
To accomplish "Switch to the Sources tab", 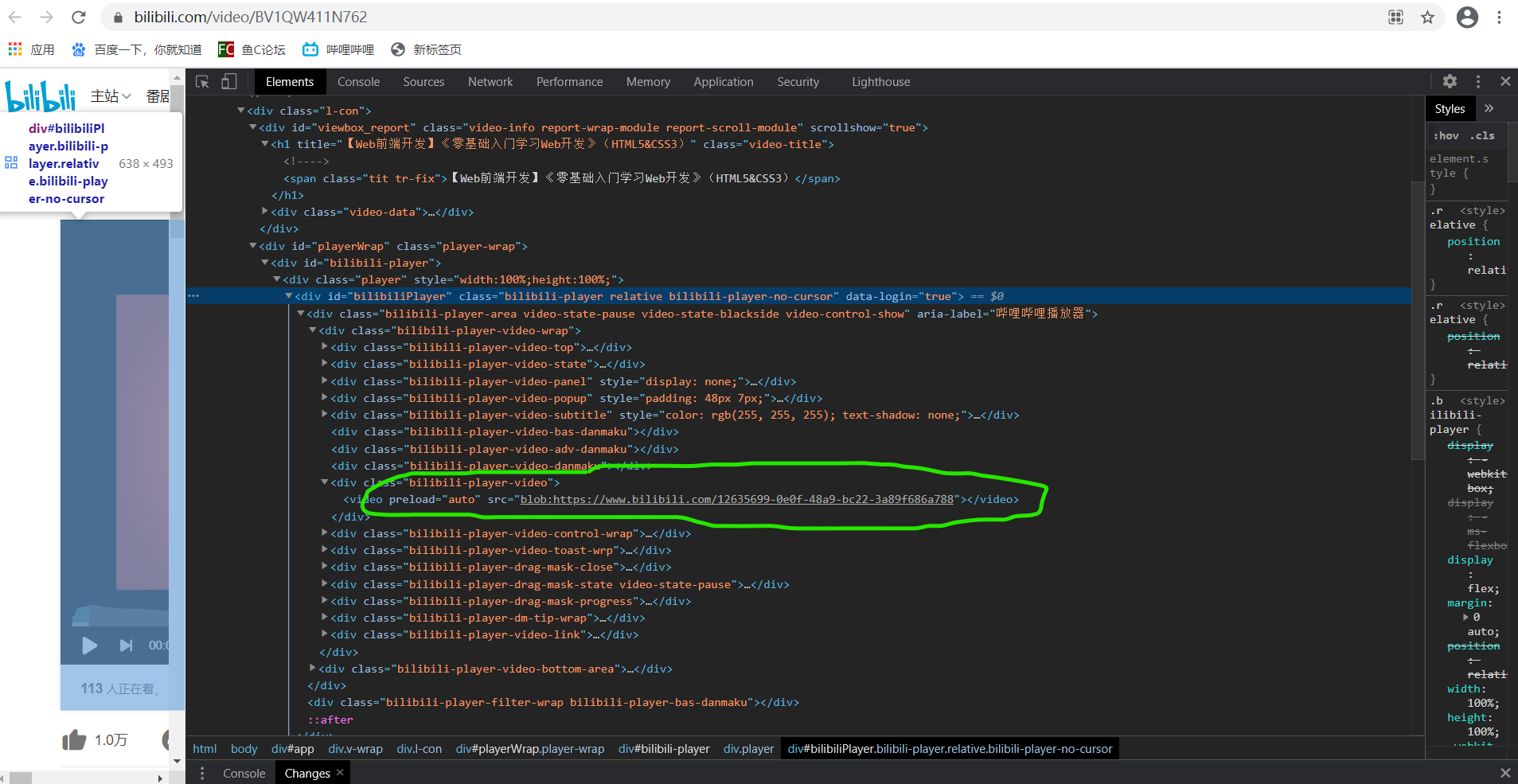I will tap(423, 82).
